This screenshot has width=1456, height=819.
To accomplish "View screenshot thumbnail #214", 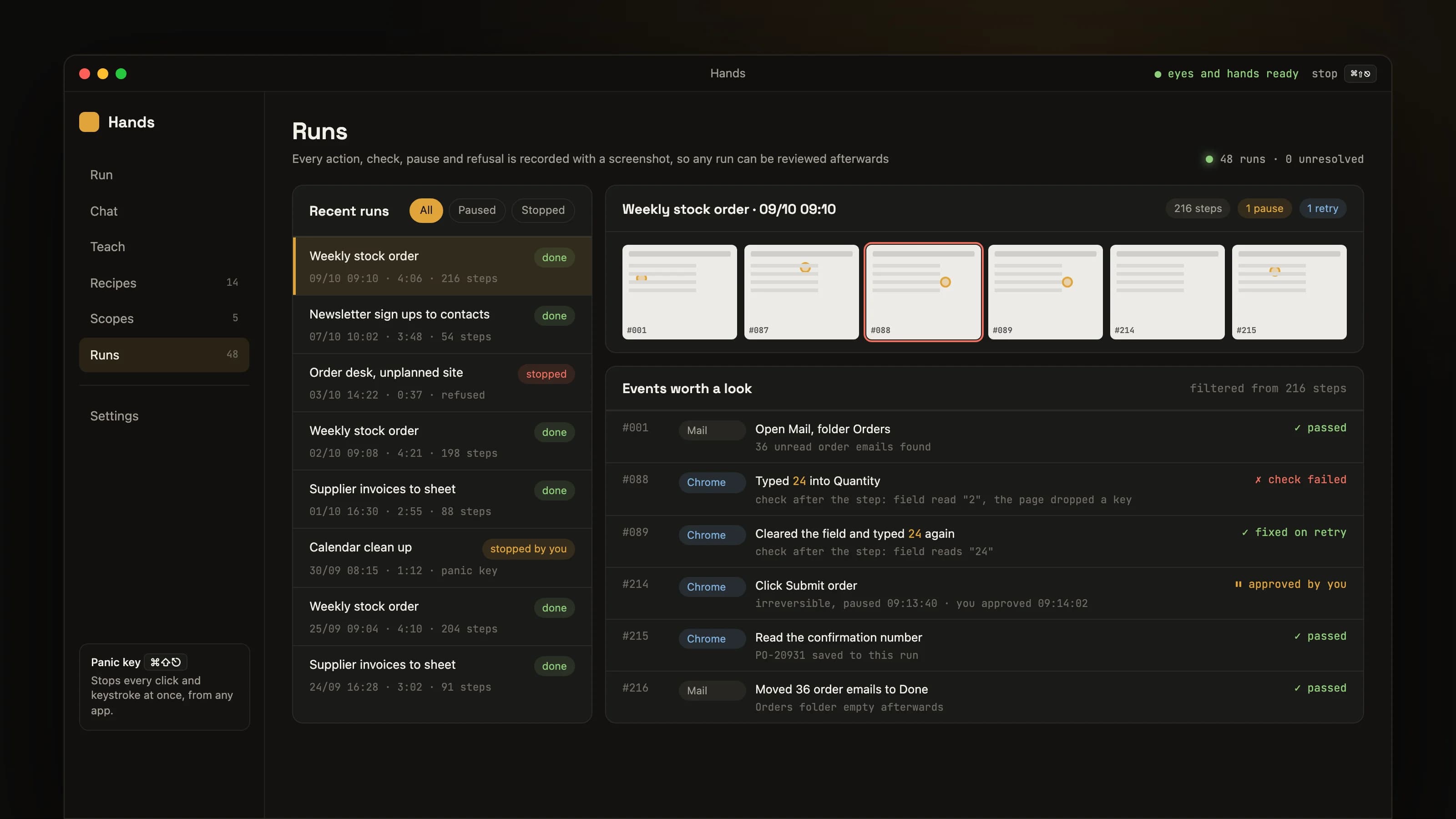I will pyautogui.click(x=1167, y=292).
